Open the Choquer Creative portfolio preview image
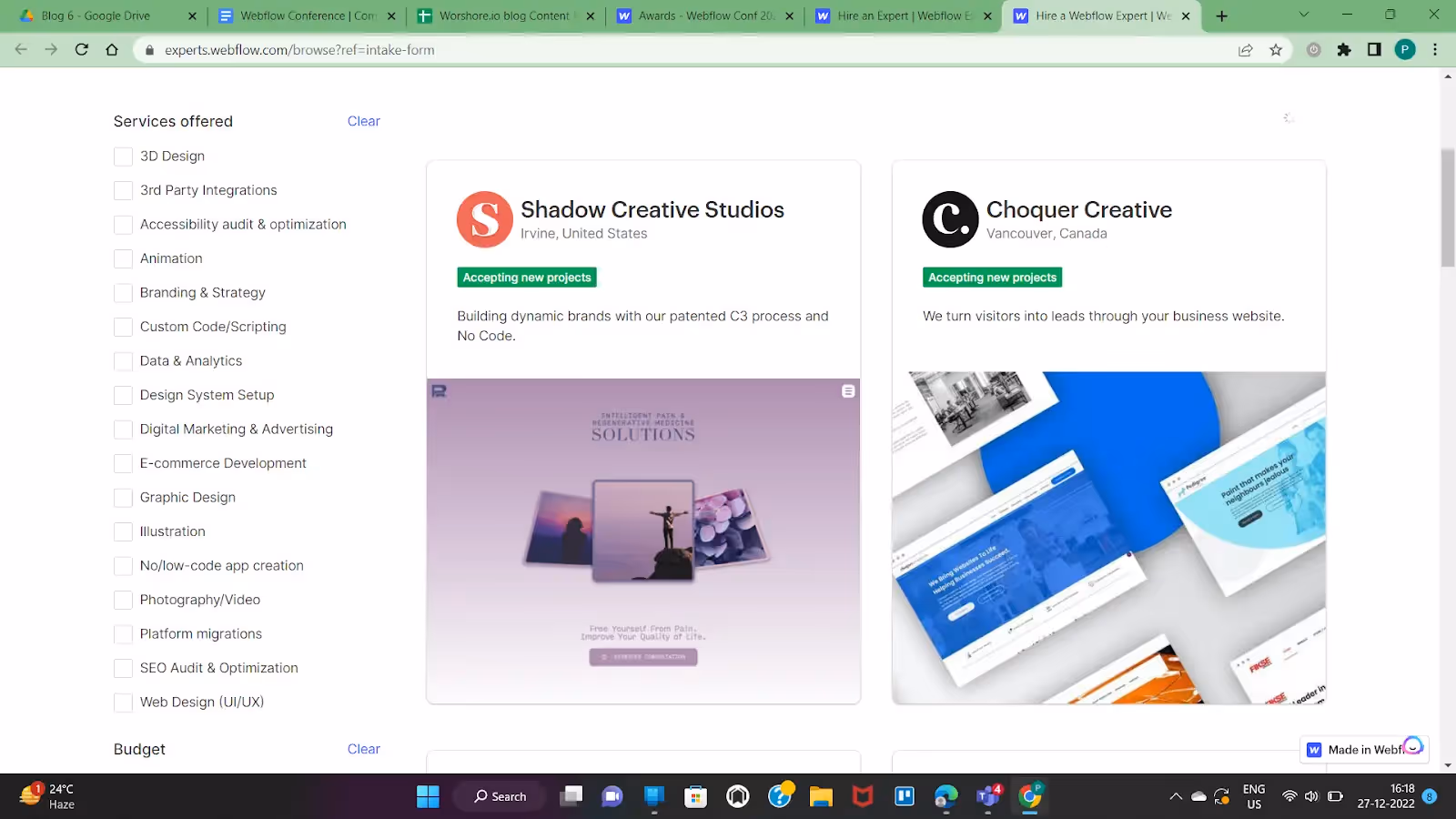Screen dimensions: 1456x819 click(1108, 537)
